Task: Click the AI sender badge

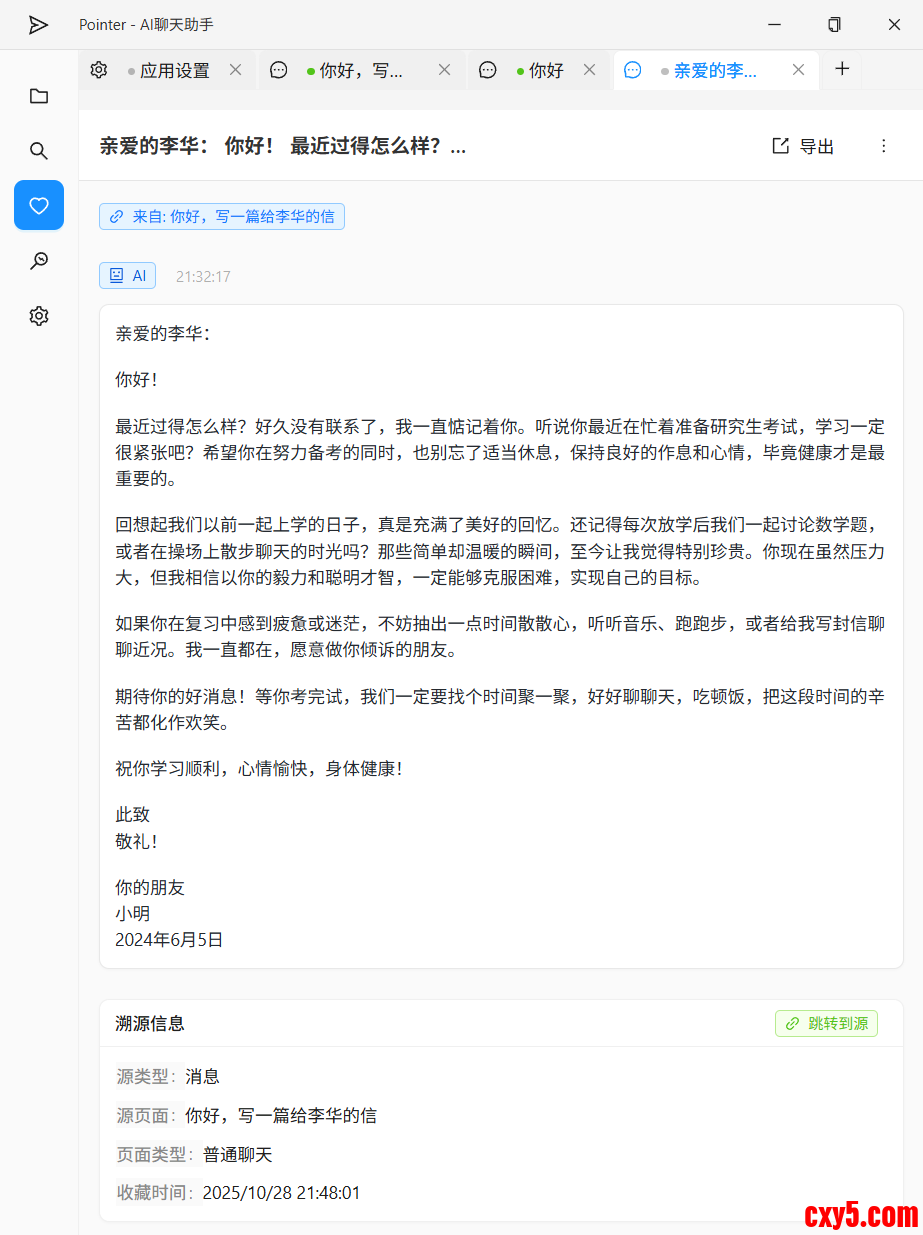Action: [x=127, y=275]
